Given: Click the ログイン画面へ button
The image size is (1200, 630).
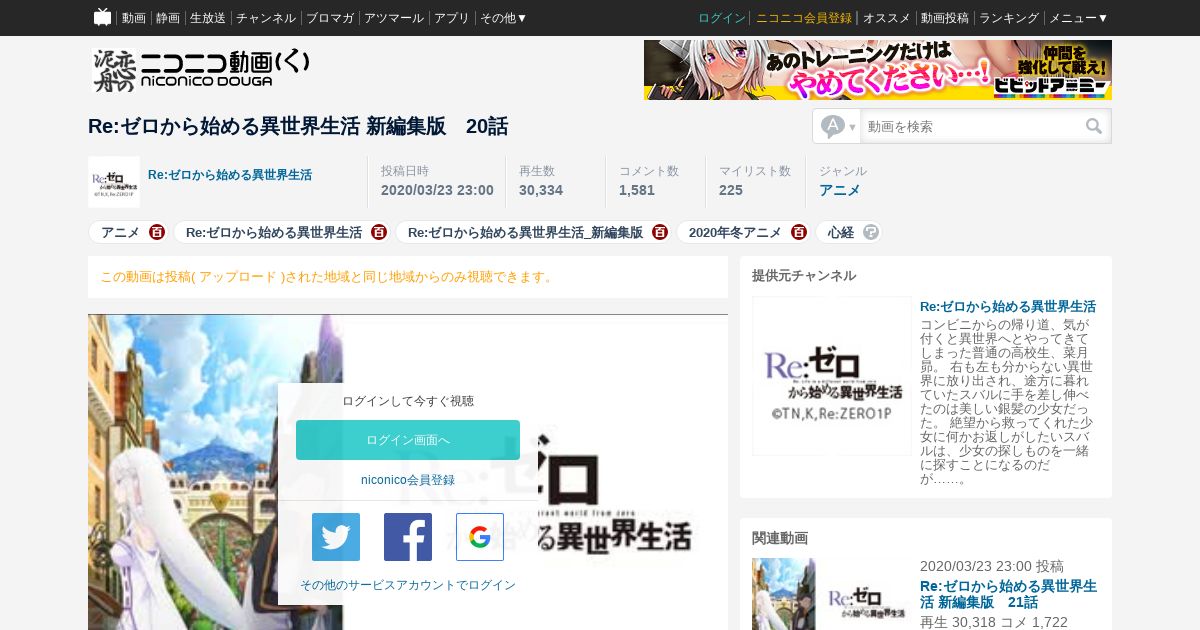Looking at the screenshot, I should click(x=408, y=440).
